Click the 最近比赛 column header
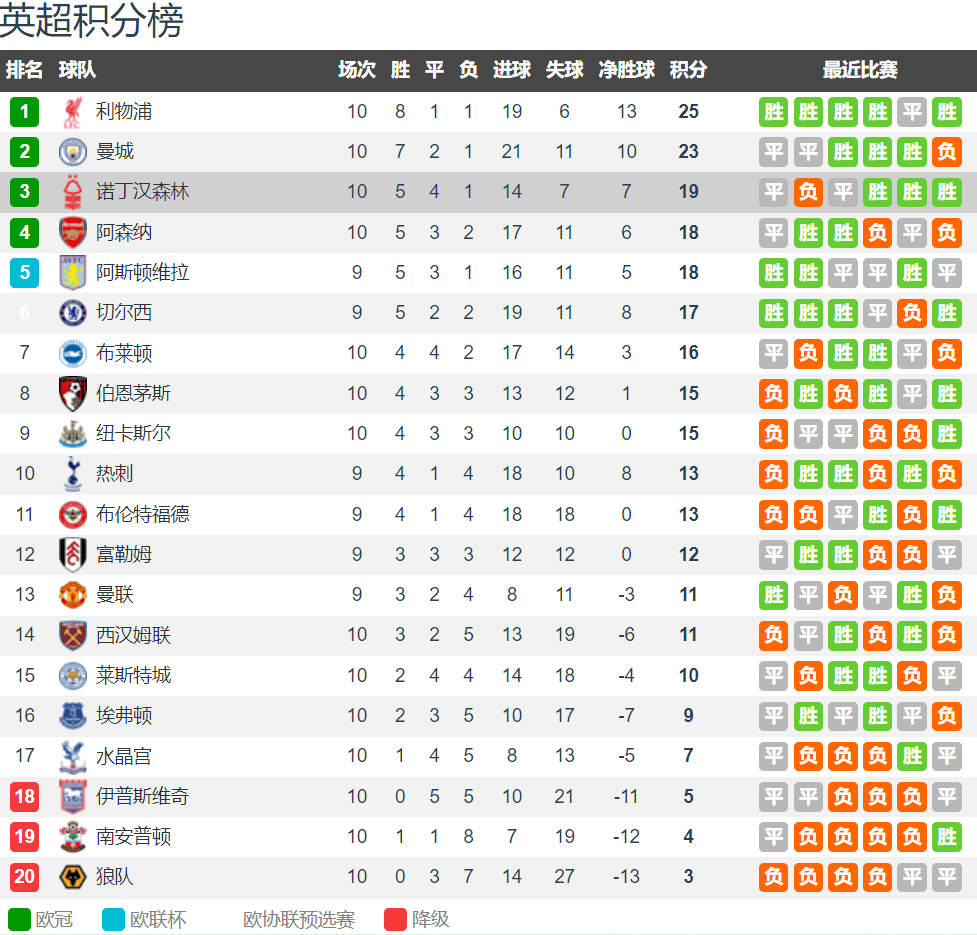The image size is (977, 935). 860,70
